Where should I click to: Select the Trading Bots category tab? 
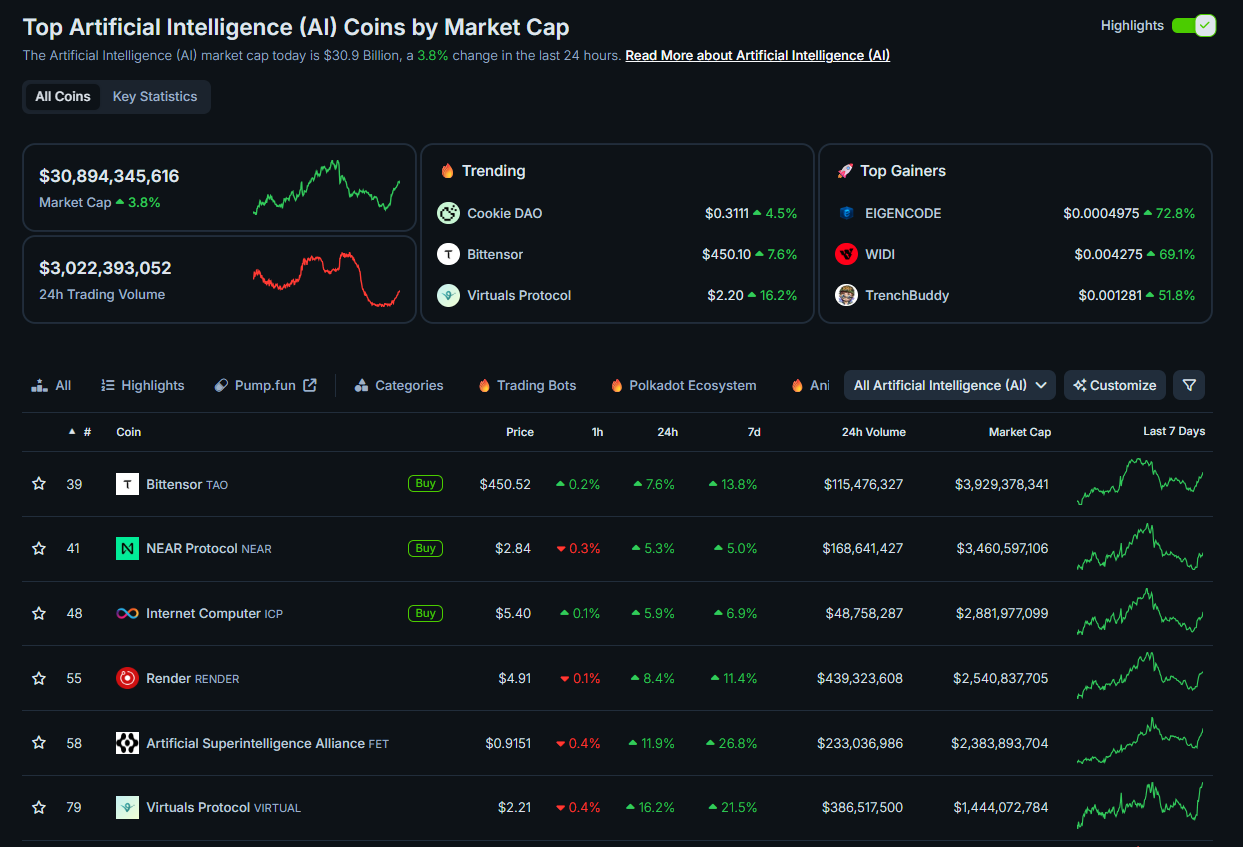click(x=527, y=385)
